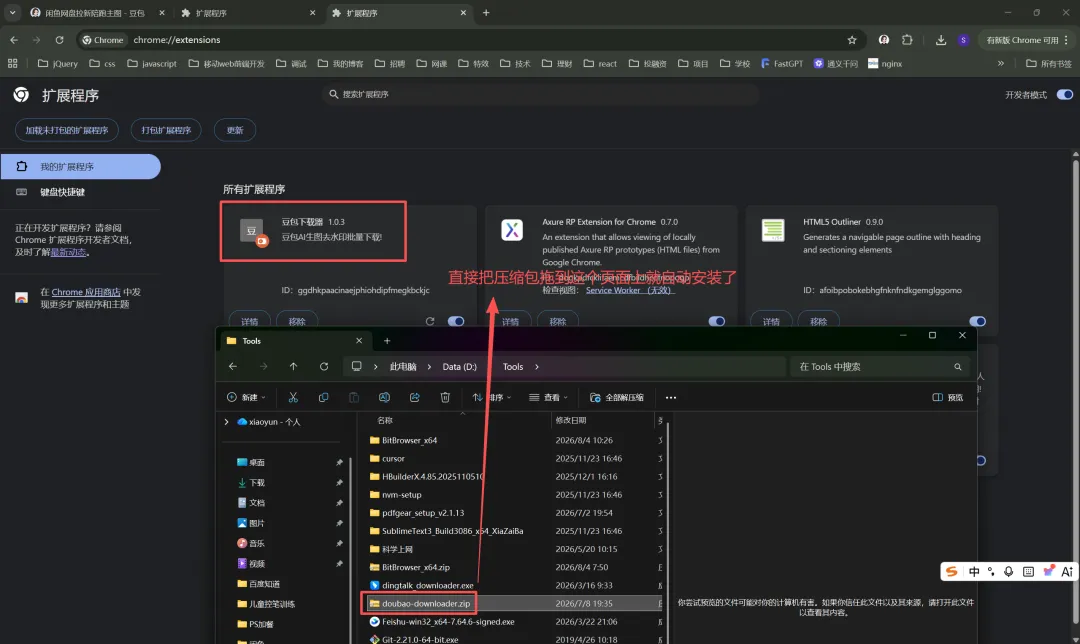The height and width of the screenshot is (644, 1080).
Task: Open Chrome tab search dropdown arrow
Action: point(12,12)
